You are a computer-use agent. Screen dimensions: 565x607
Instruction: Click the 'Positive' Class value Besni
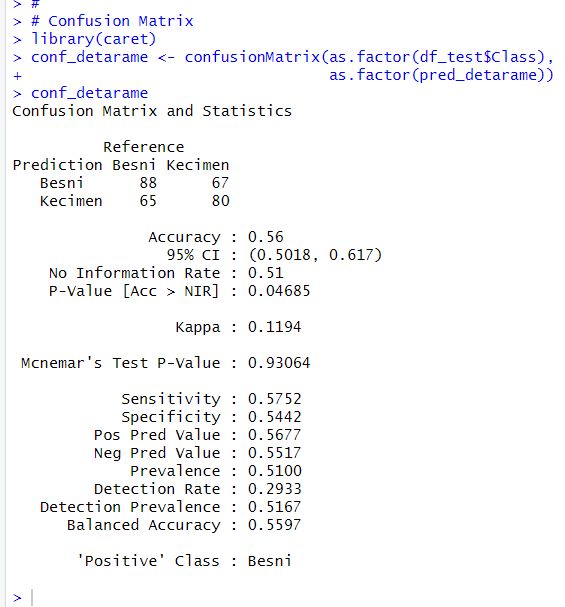coord(269,561)
